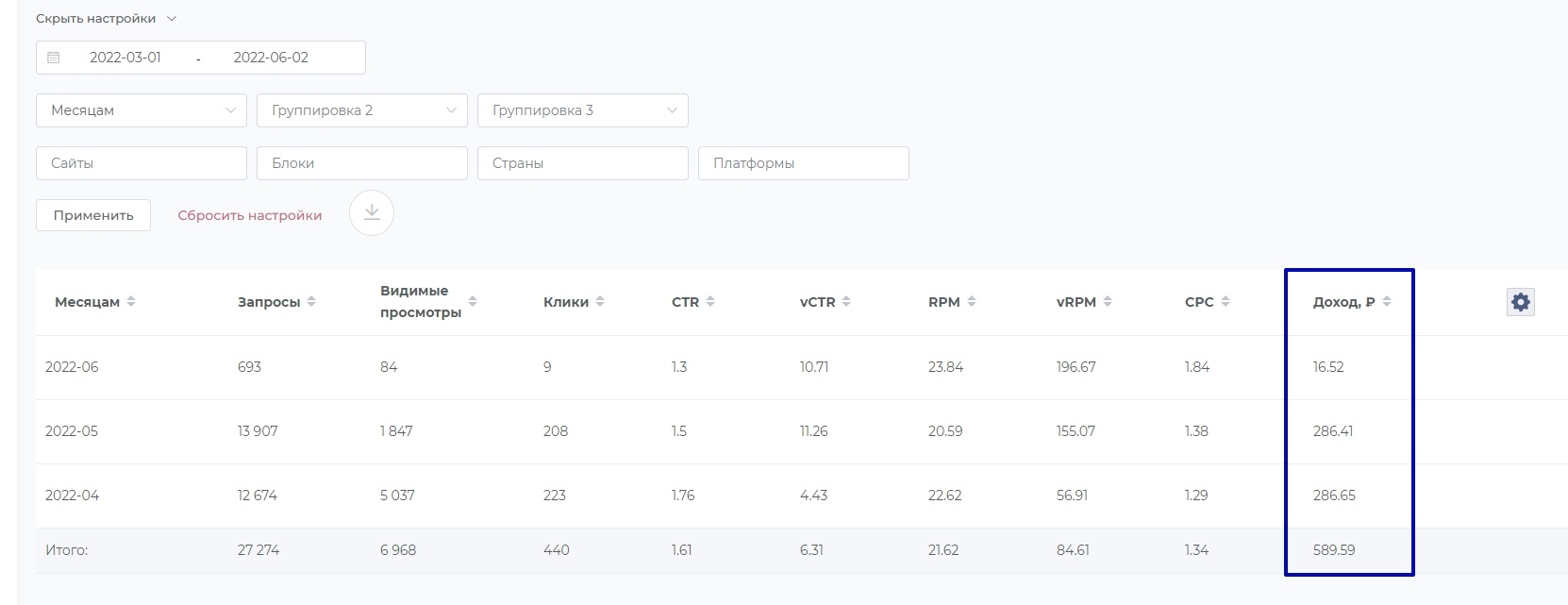Click the download report icon
This screenshot has height=605, width=1568.
tap(372, 213)
